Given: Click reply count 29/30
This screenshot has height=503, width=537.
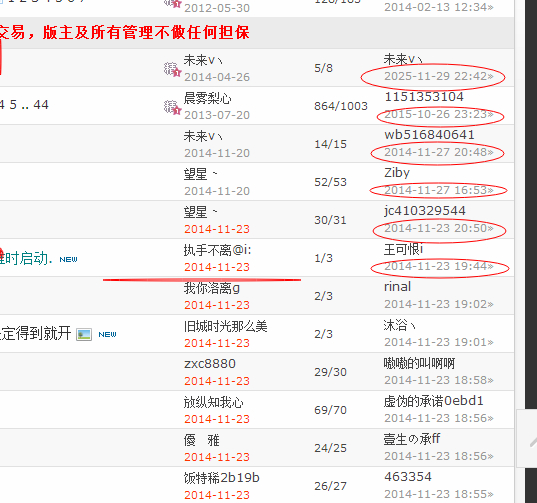Looking at the screenshot, I should click(330, 372).
